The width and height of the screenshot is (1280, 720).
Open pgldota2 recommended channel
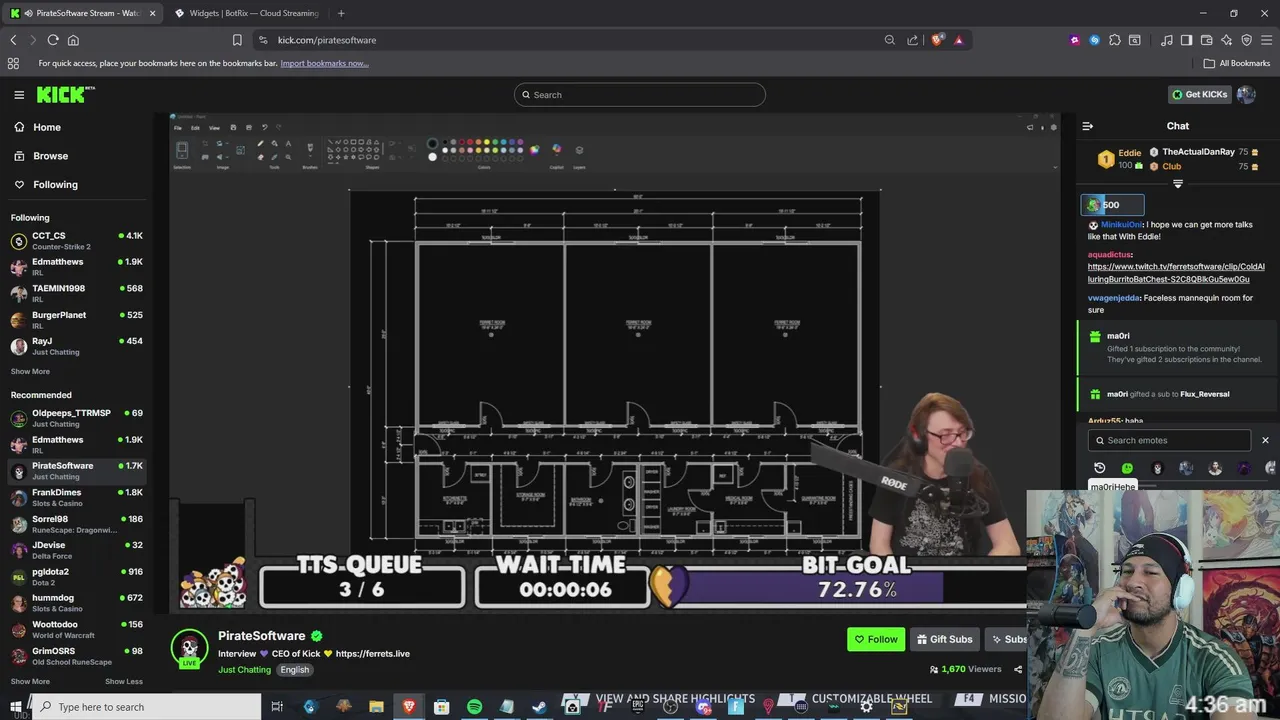(77, 577)
